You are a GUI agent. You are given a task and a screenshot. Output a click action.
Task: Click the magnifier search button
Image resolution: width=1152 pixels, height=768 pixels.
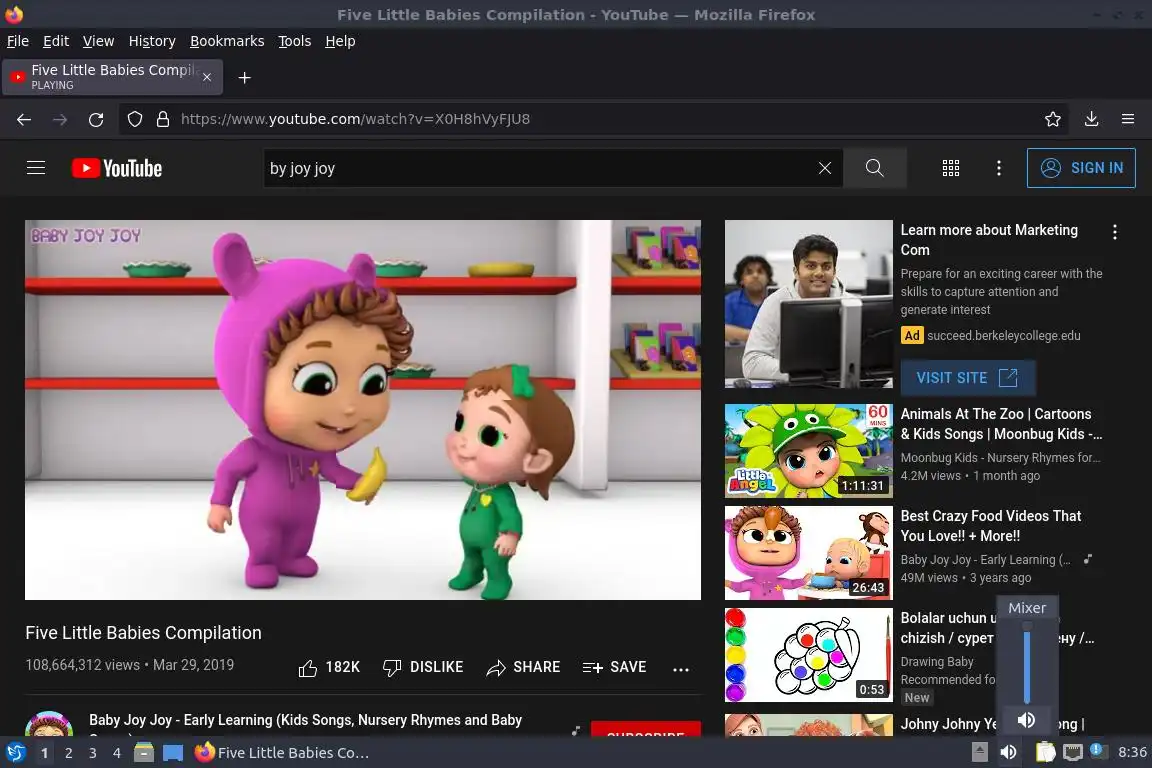[874, 168]
